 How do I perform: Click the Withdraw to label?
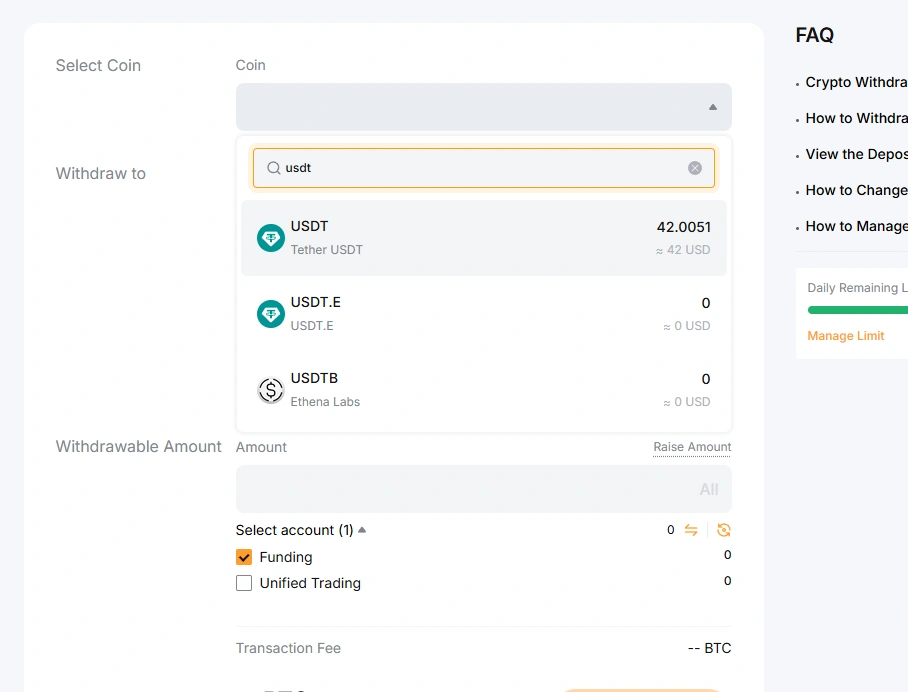(x=101, y=173)
